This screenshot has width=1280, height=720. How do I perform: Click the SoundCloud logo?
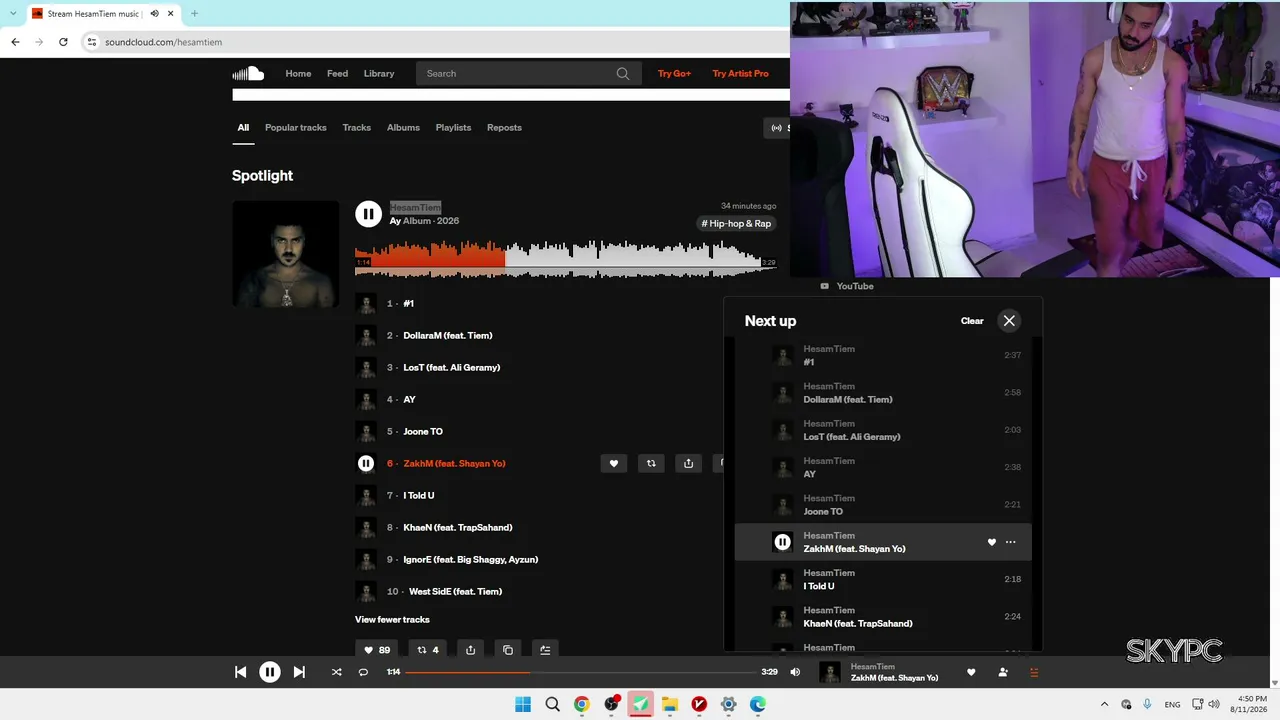click(248, 73)
